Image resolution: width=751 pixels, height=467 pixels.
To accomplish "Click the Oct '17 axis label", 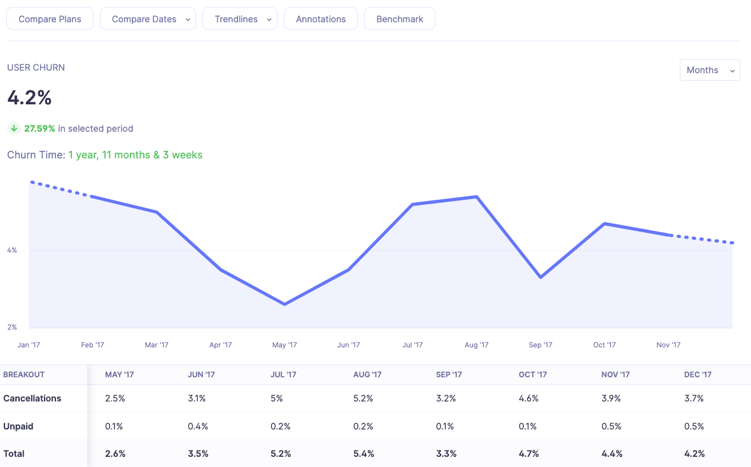I will pyautogui.click(x=604, y=345).
